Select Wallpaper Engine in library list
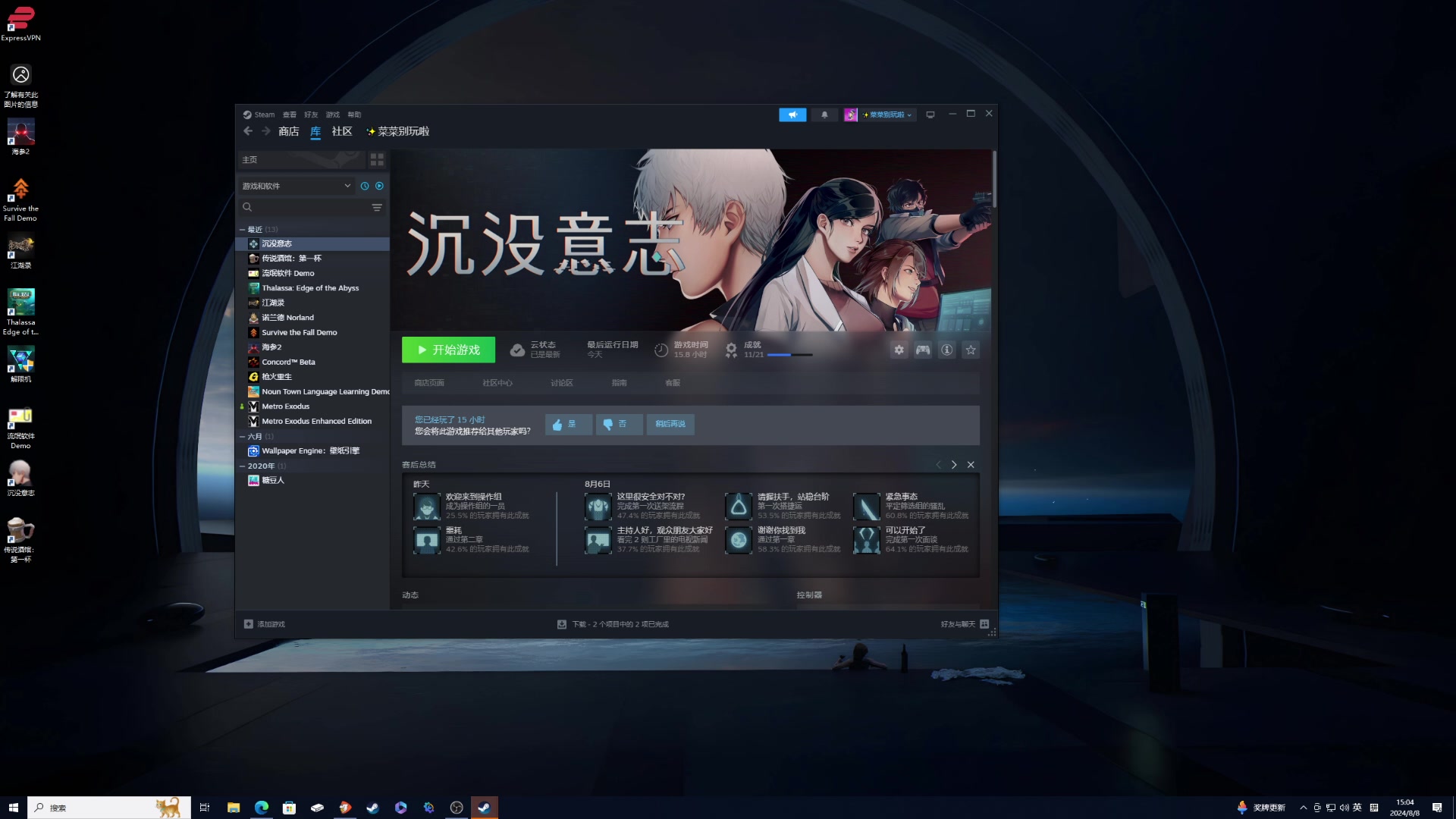Image resolution: width=1456 pixels, height=819 pixels. click(314, 450)
